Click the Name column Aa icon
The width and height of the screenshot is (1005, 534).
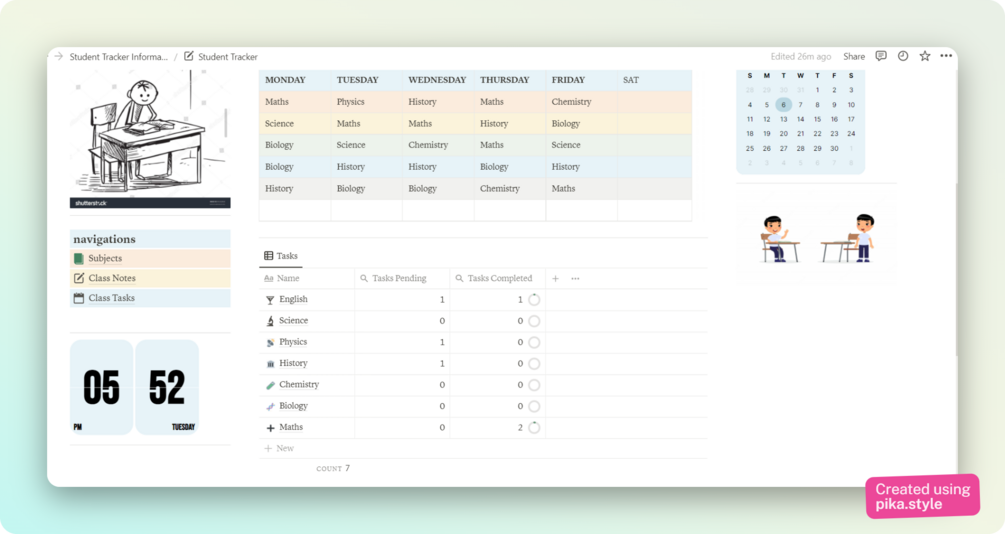click(x=269, y=278)
